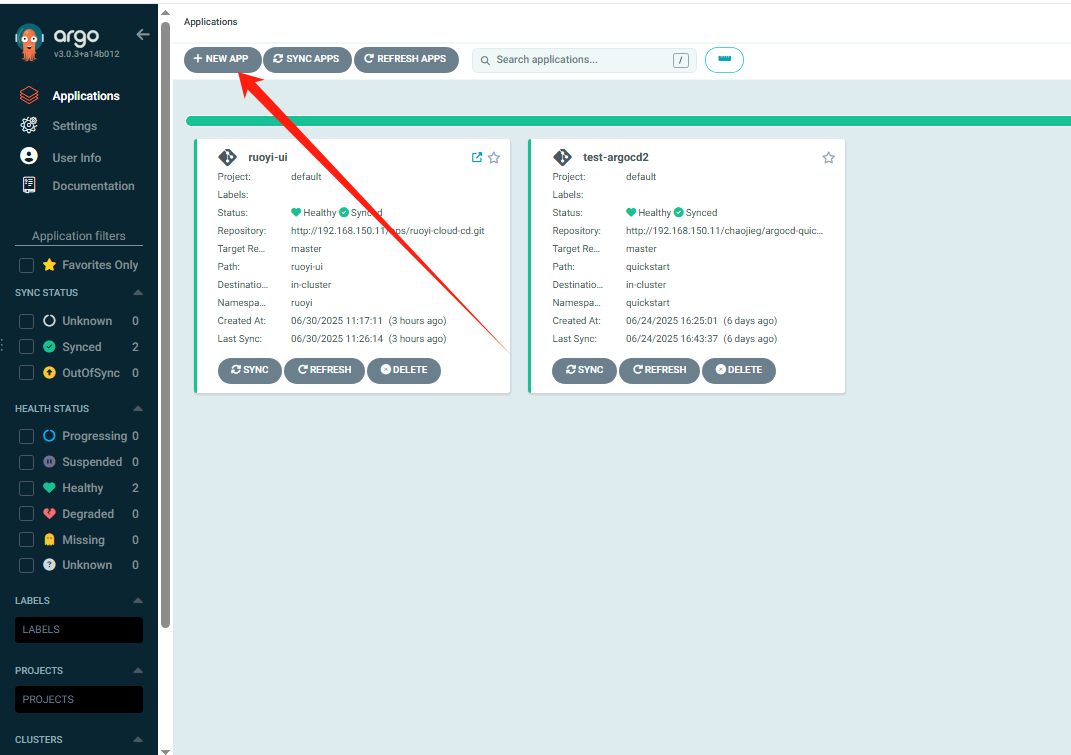Open the User Info menu item
Screen dimensions: 1071x755
76,157
